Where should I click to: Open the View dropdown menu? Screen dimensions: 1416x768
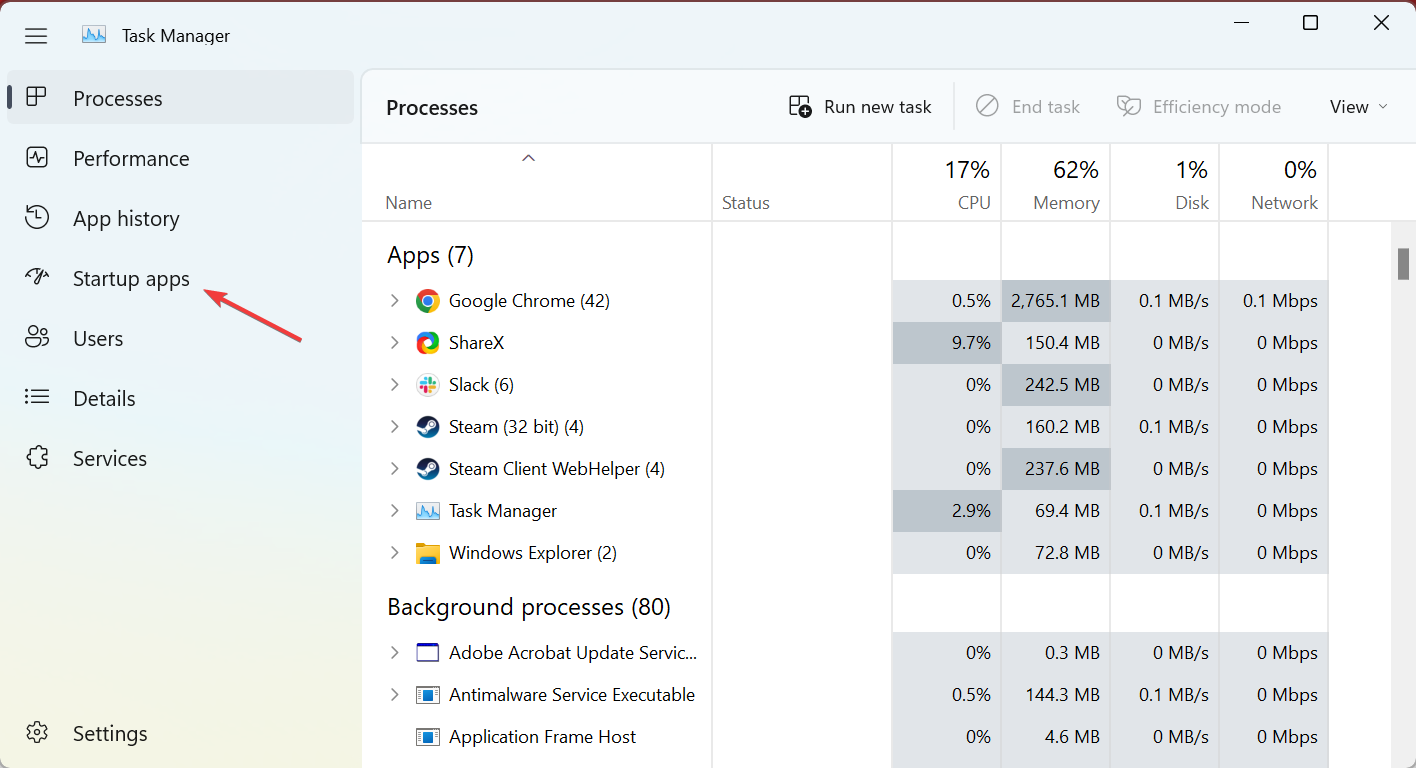point(1358,107)
